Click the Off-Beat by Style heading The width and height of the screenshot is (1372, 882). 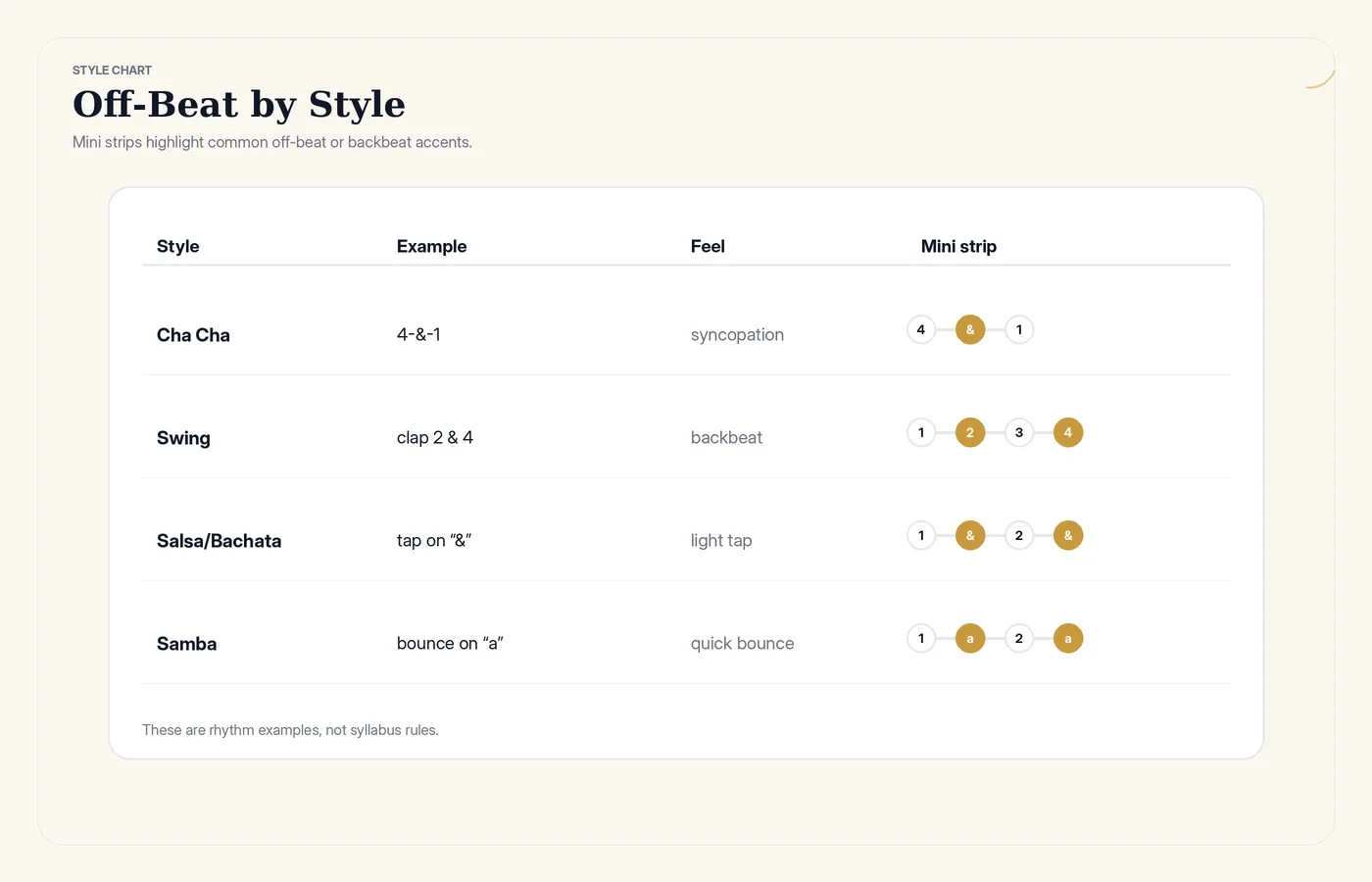239,104
